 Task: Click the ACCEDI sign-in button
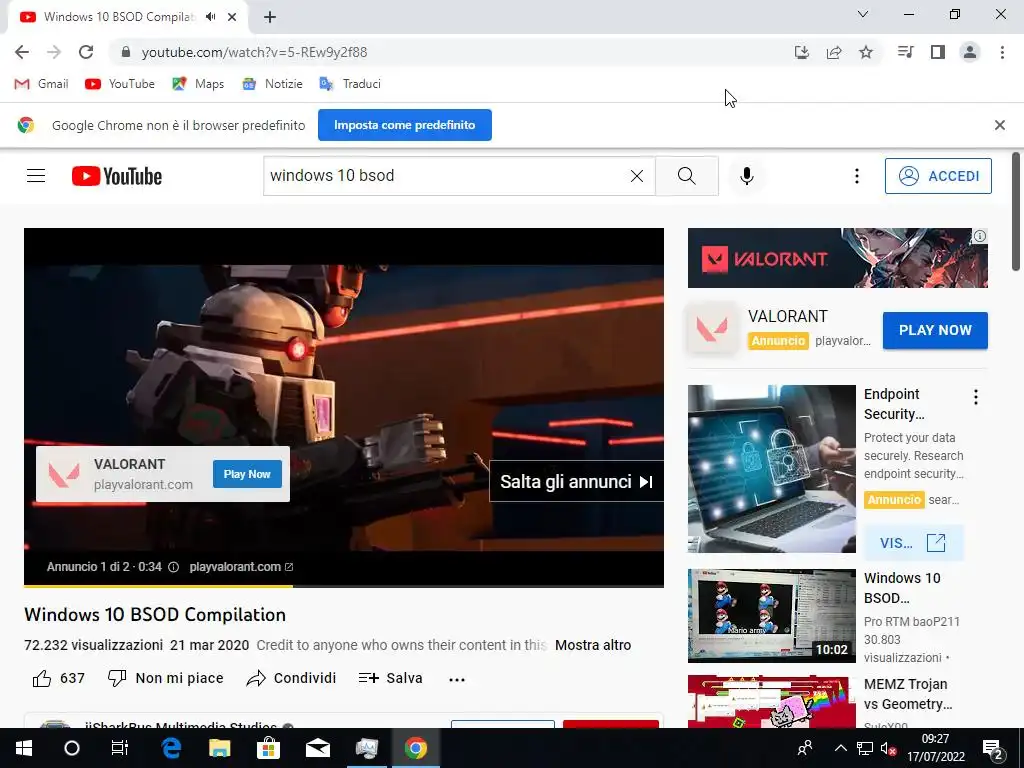pyautogui.click(x=938, y=176)
